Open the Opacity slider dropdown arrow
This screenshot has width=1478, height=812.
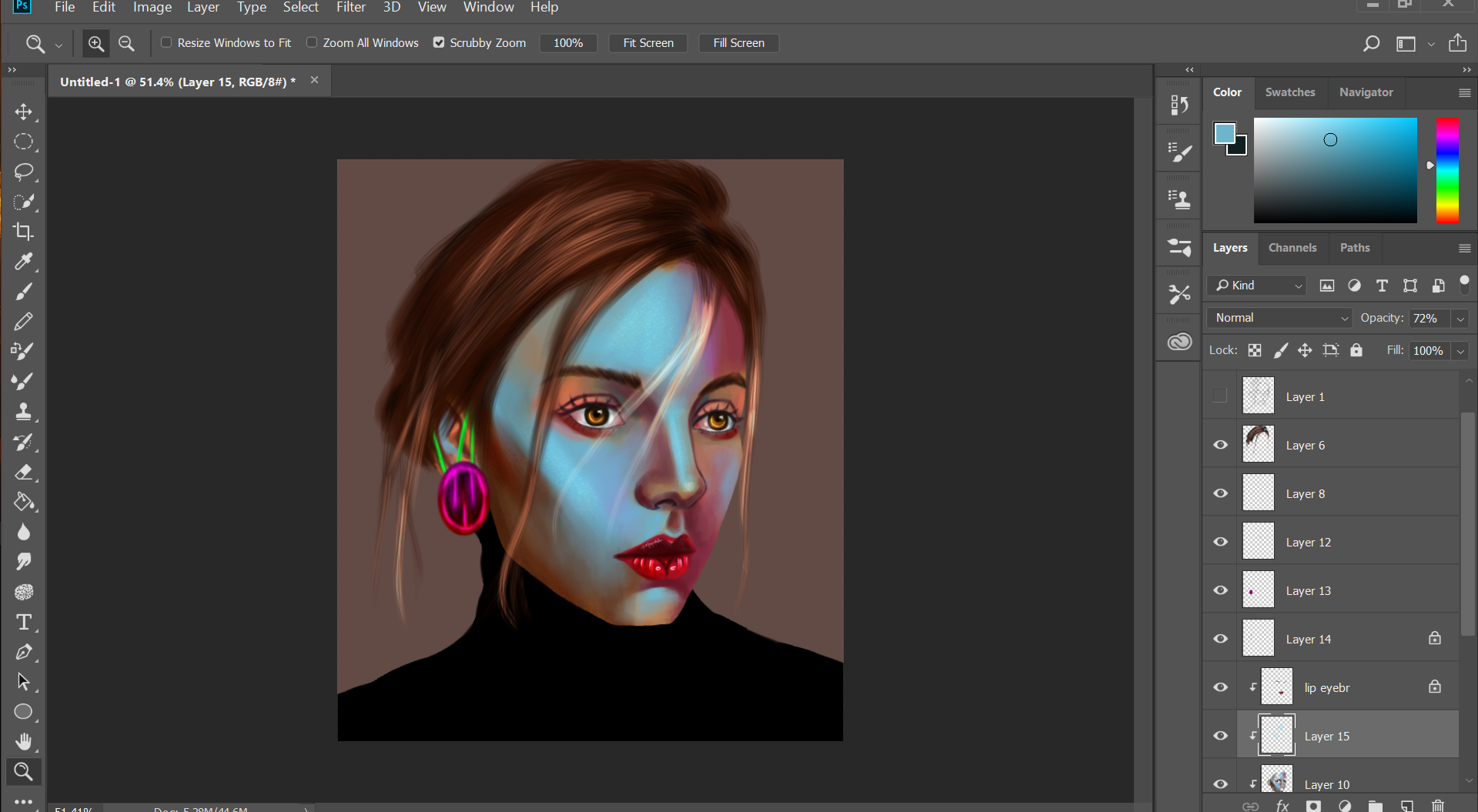coord(1460,319)
